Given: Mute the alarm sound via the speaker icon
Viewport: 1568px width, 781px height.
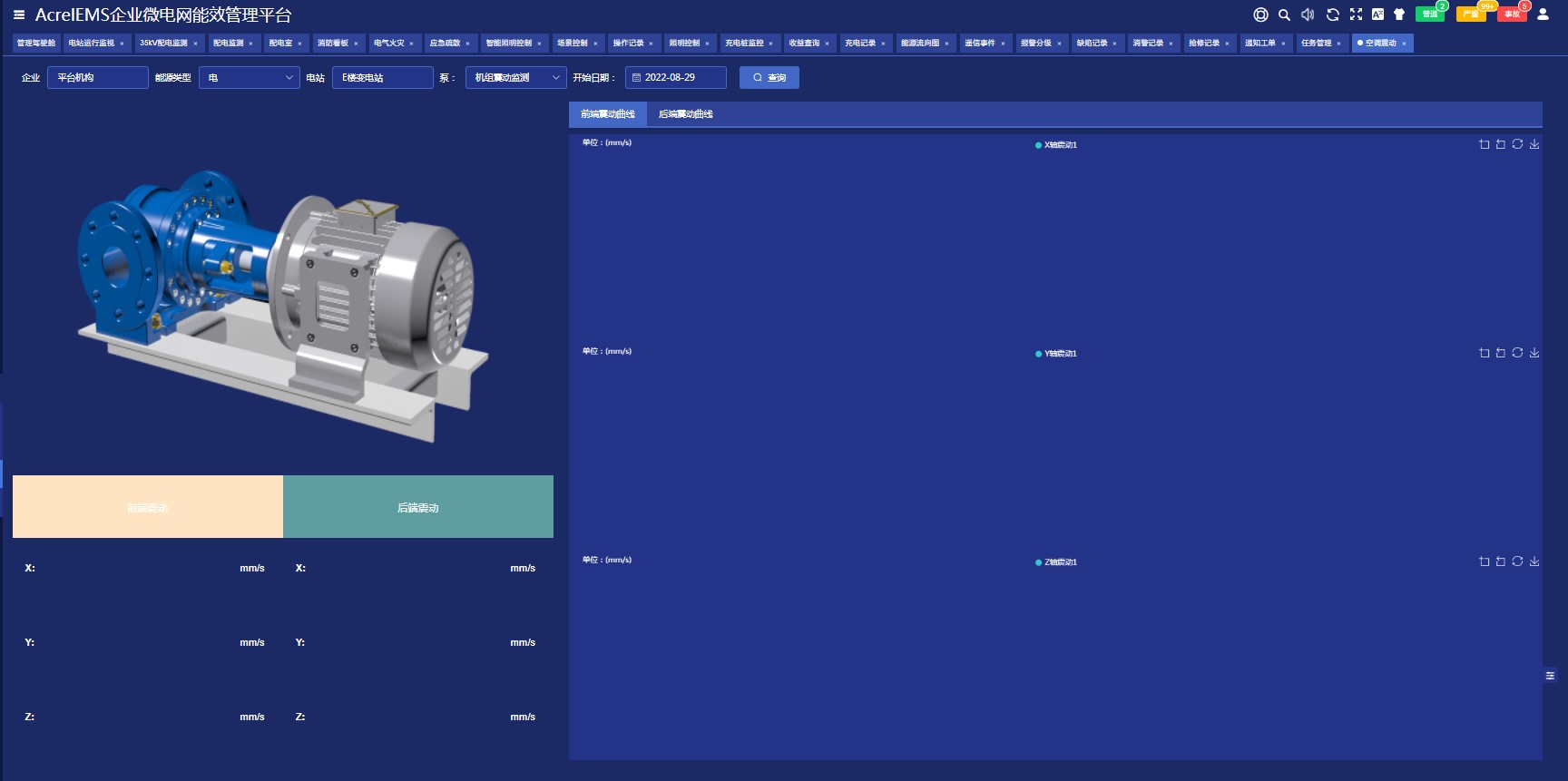Looking at the screenshot, I should [1308, 15].
